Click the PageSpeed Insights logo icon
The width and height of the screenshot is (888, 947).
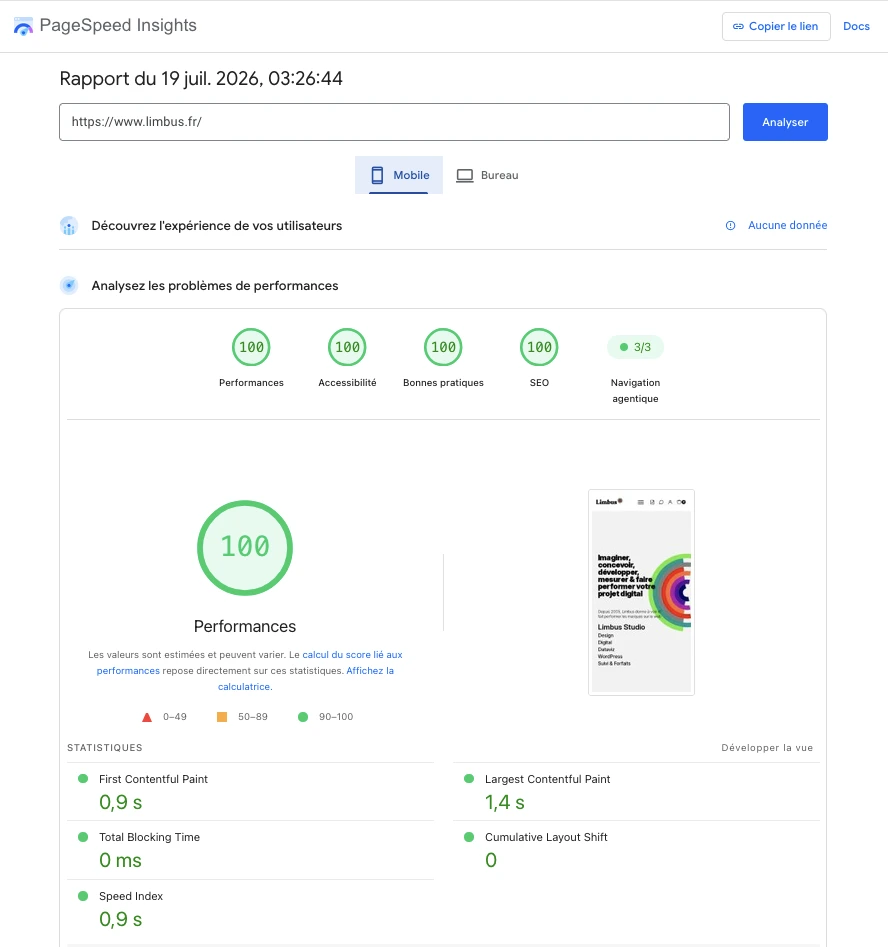coord(23,26)
